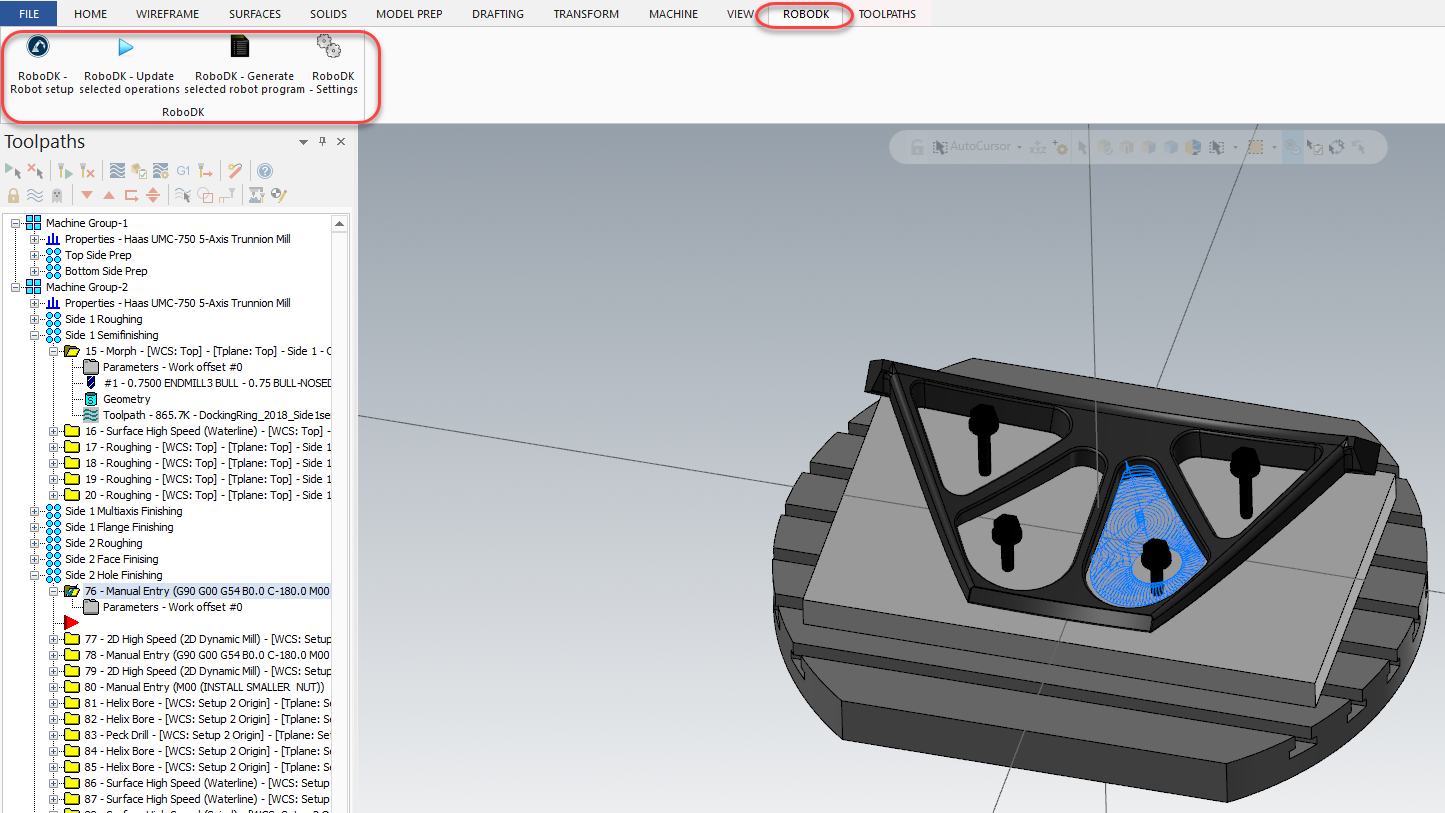The width and height of the screenshot is (1445, 813).
Task: Toggle the Toolpaths panel pin
Action: click(x=322, y=142)
